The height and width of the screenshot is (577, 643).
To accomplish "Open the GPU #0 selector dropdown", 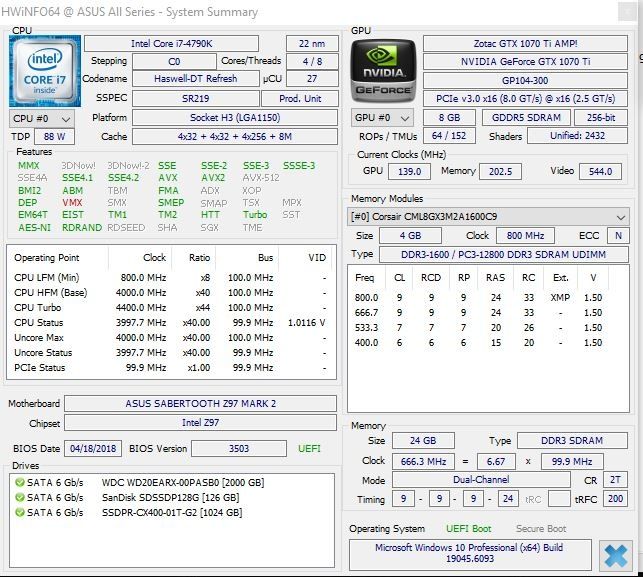I will pyautogui.click(x=382, y=118).
